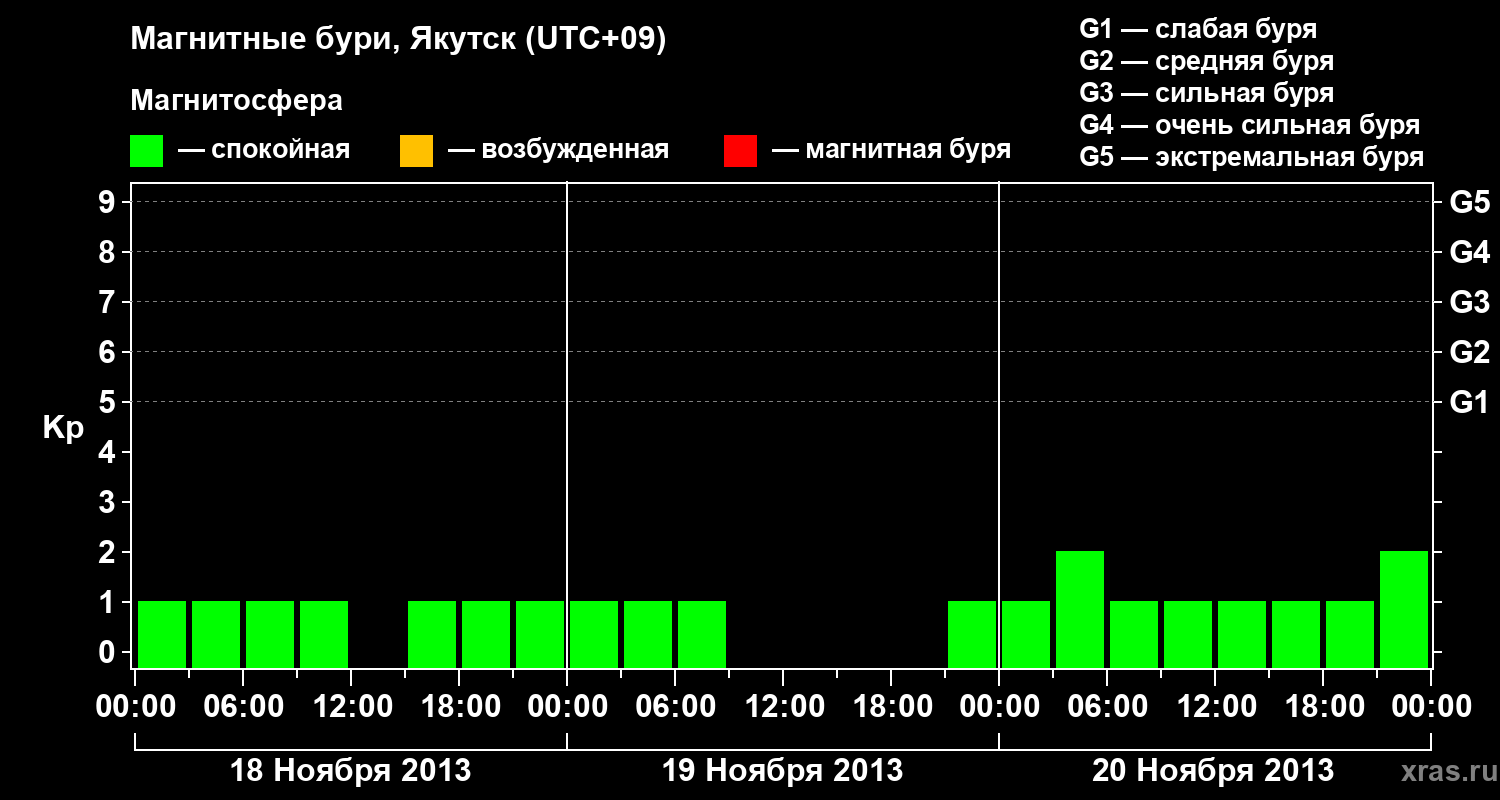
Task: Select the chart title "Магнитные бури, Якутск (UTC+09)"
Action: [x=398, y=40]
